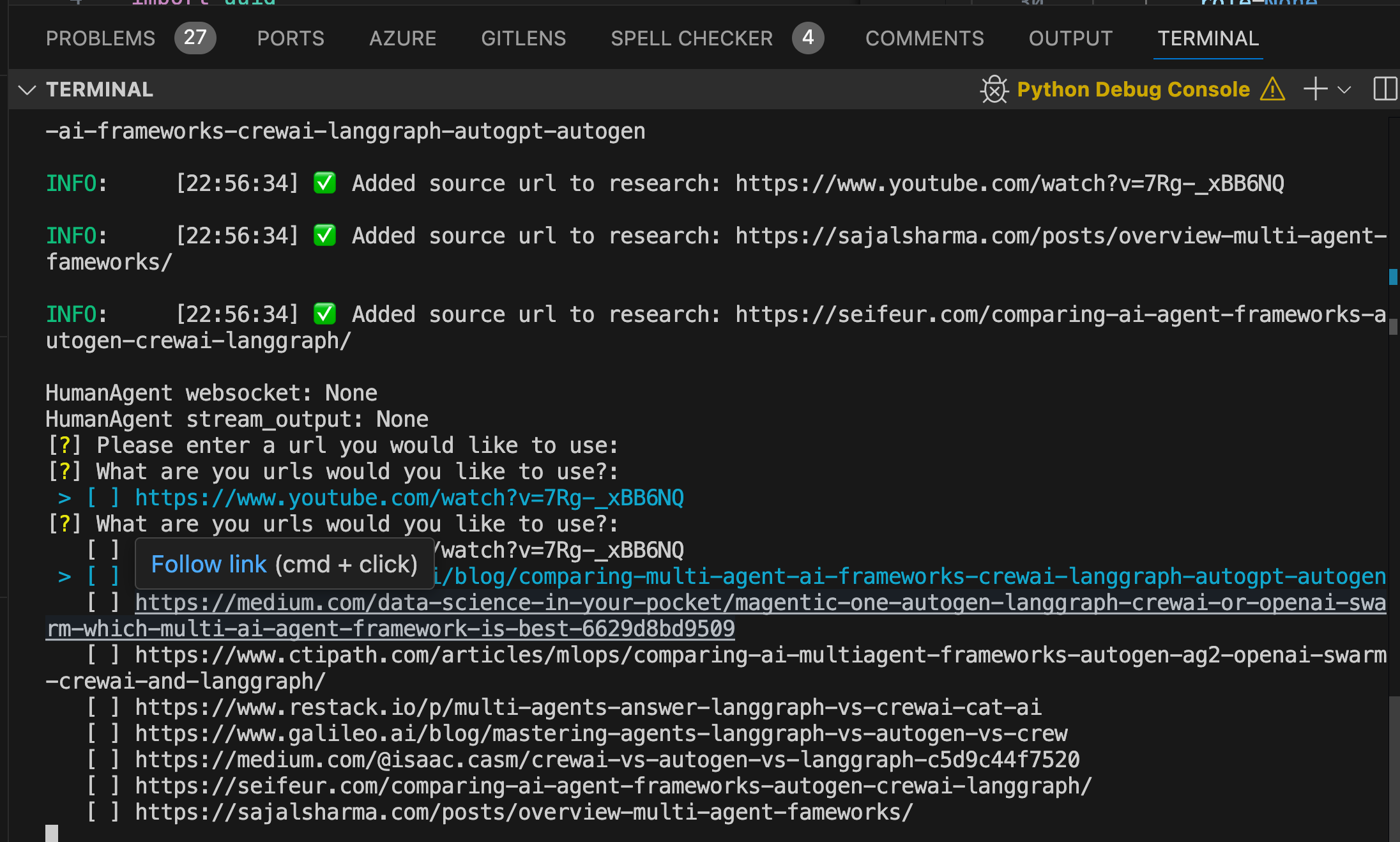
Task: Click the Problems count badge 27
Action: coord(195,38)
